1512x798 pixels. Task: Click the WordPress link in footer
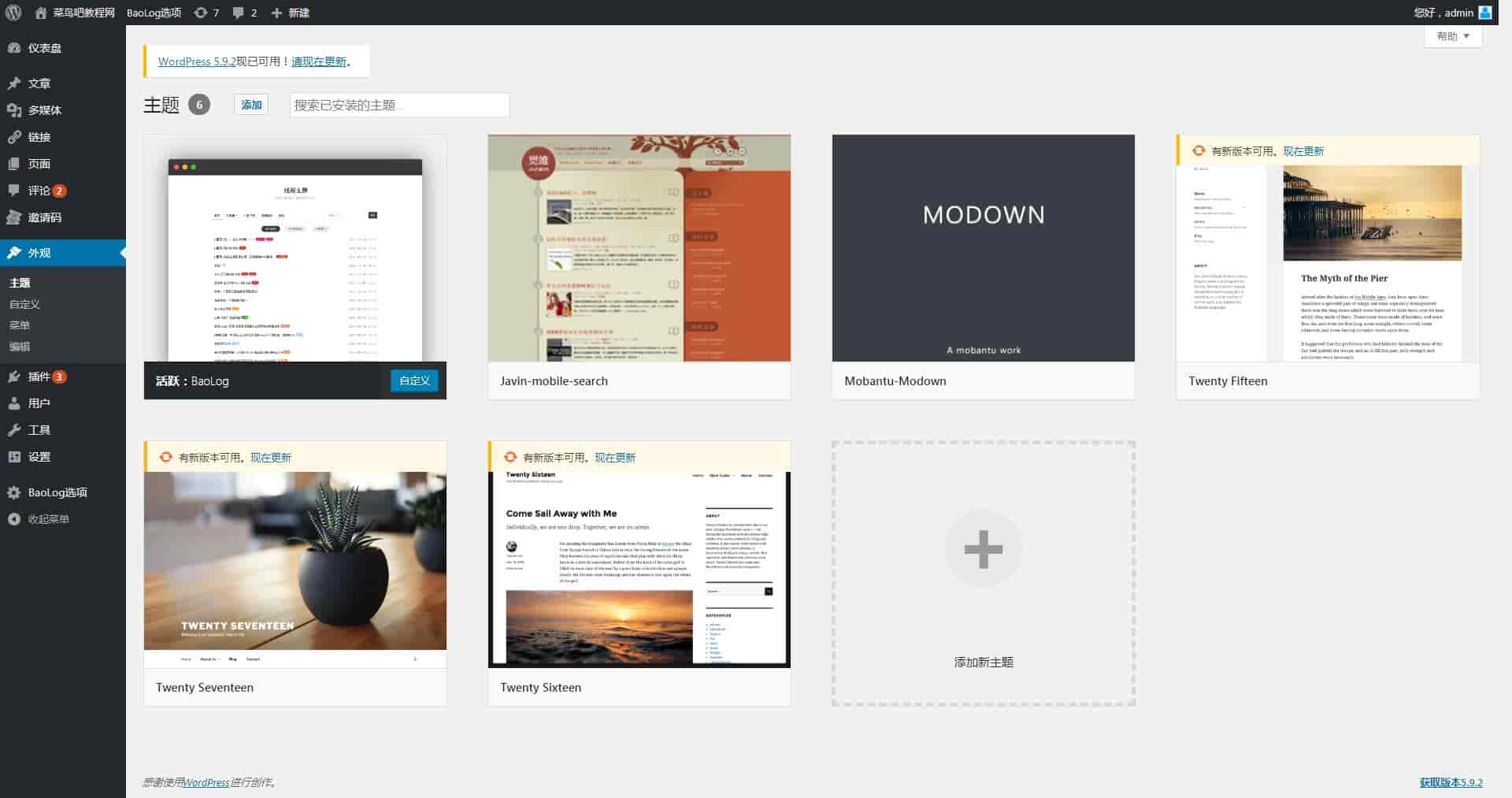(206, 782)
